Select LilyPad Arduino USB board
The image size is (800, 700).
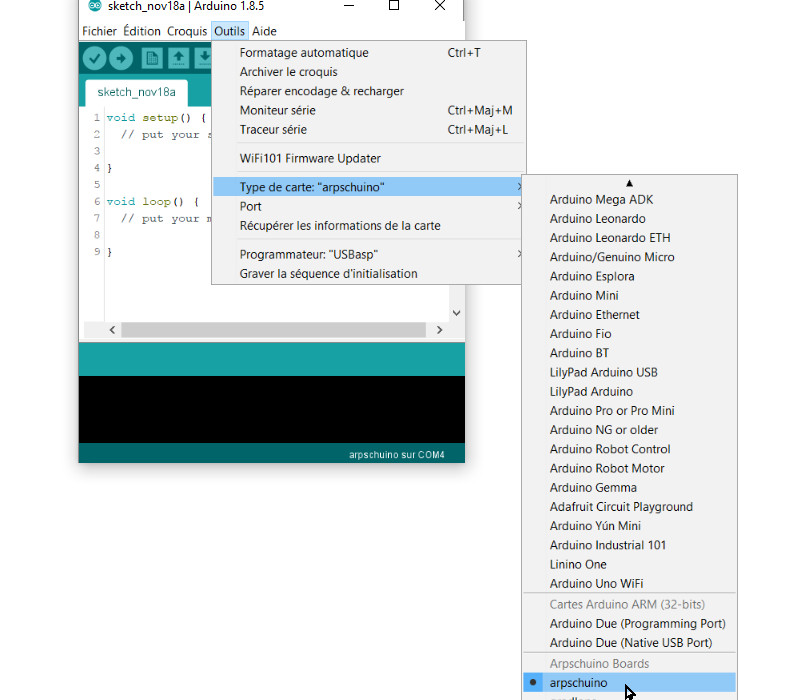[x=630, y=372]
